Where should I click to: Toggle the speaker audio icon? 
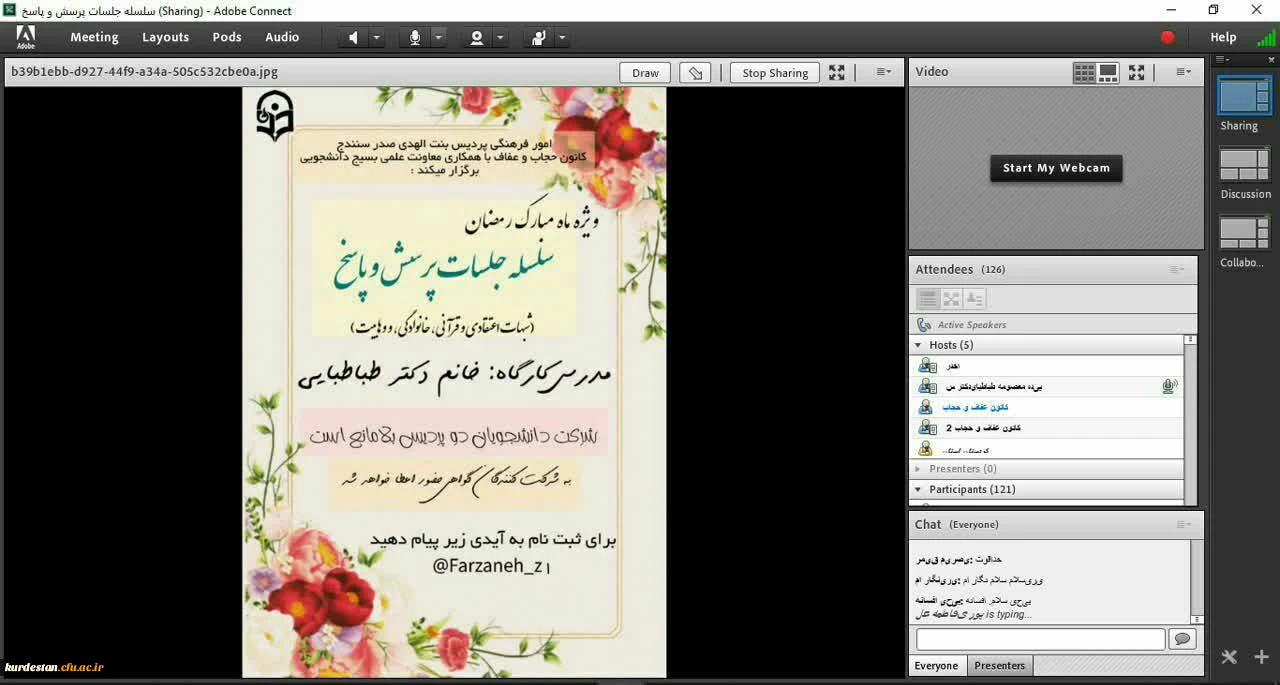pyautogui.click(x=353, y=38)
